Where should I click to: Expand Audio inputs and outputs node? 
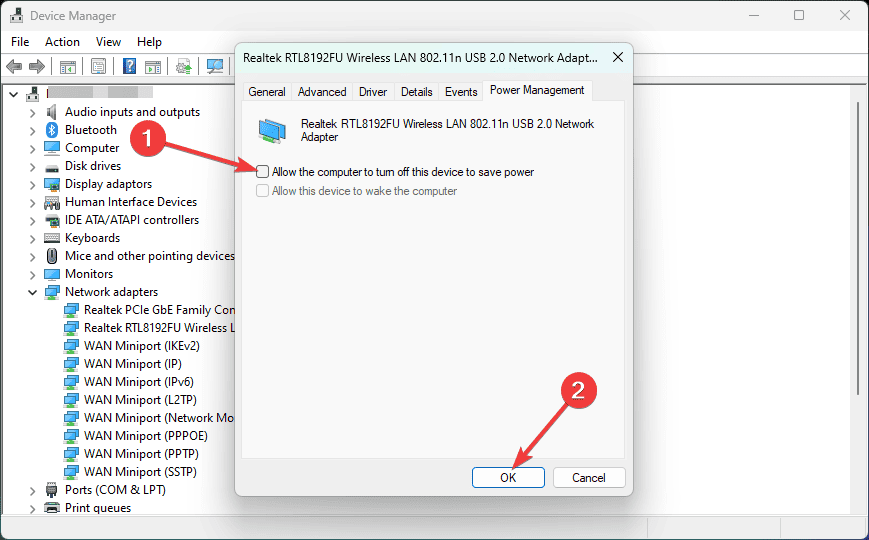(32, 113)
